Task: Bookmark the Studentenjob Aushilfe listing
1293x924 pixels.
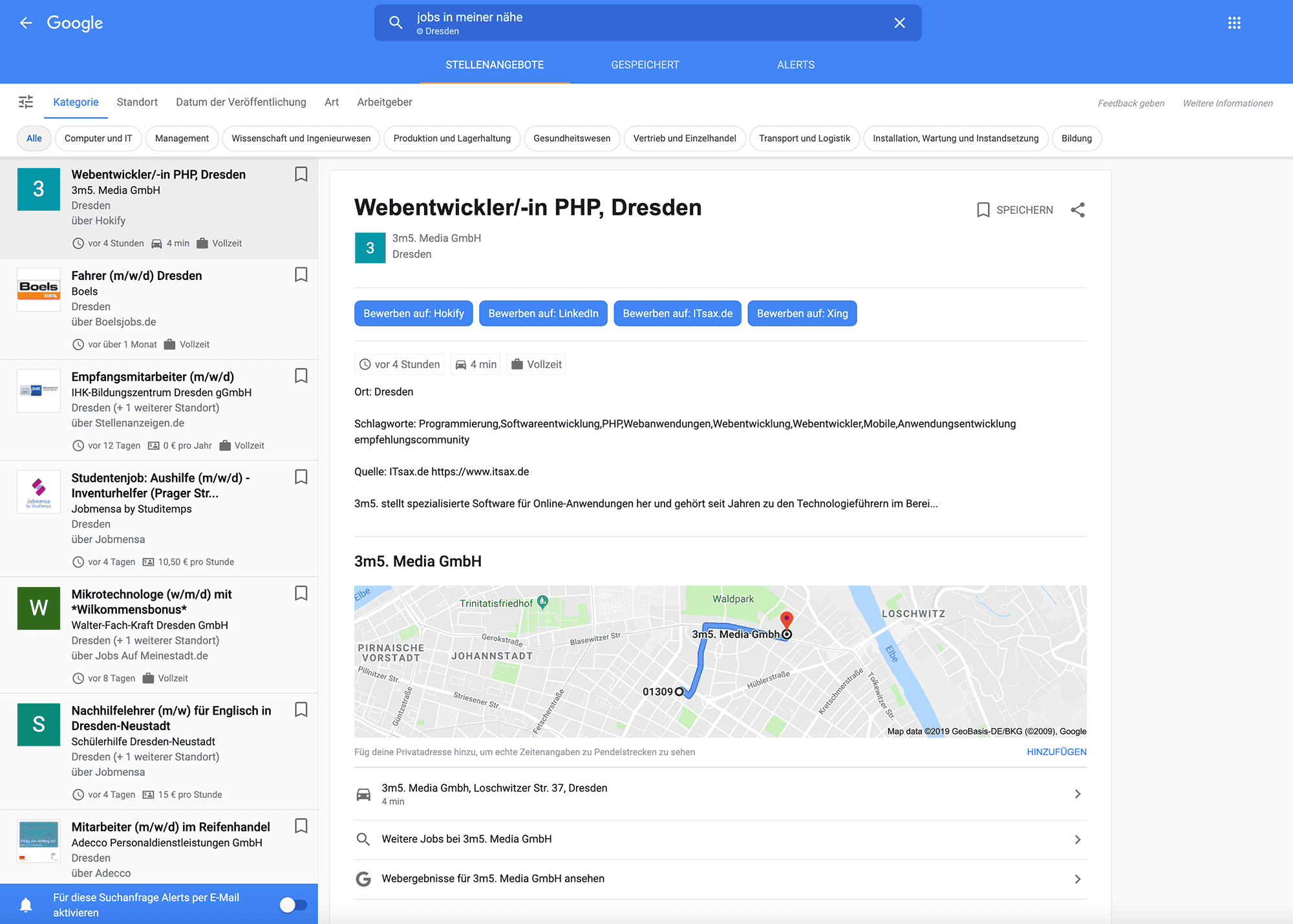Action: 301,477
